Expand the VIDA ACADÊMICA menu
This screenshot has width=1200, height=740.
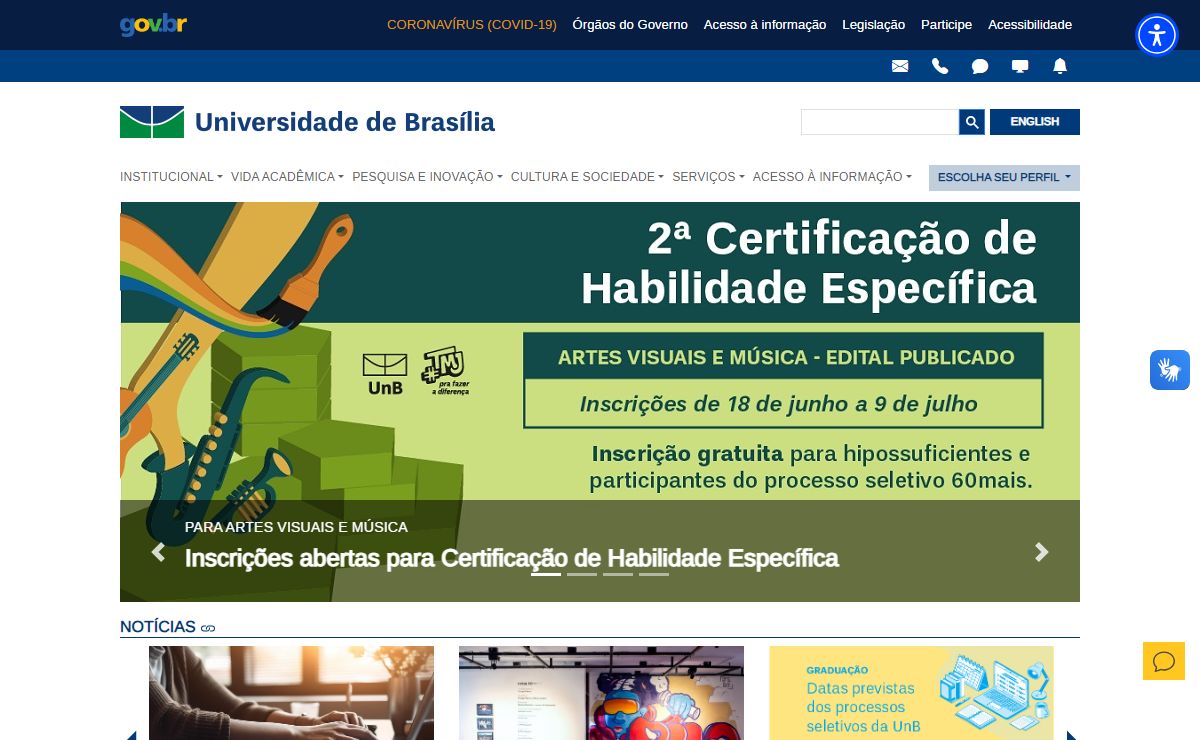coord(287,177)
